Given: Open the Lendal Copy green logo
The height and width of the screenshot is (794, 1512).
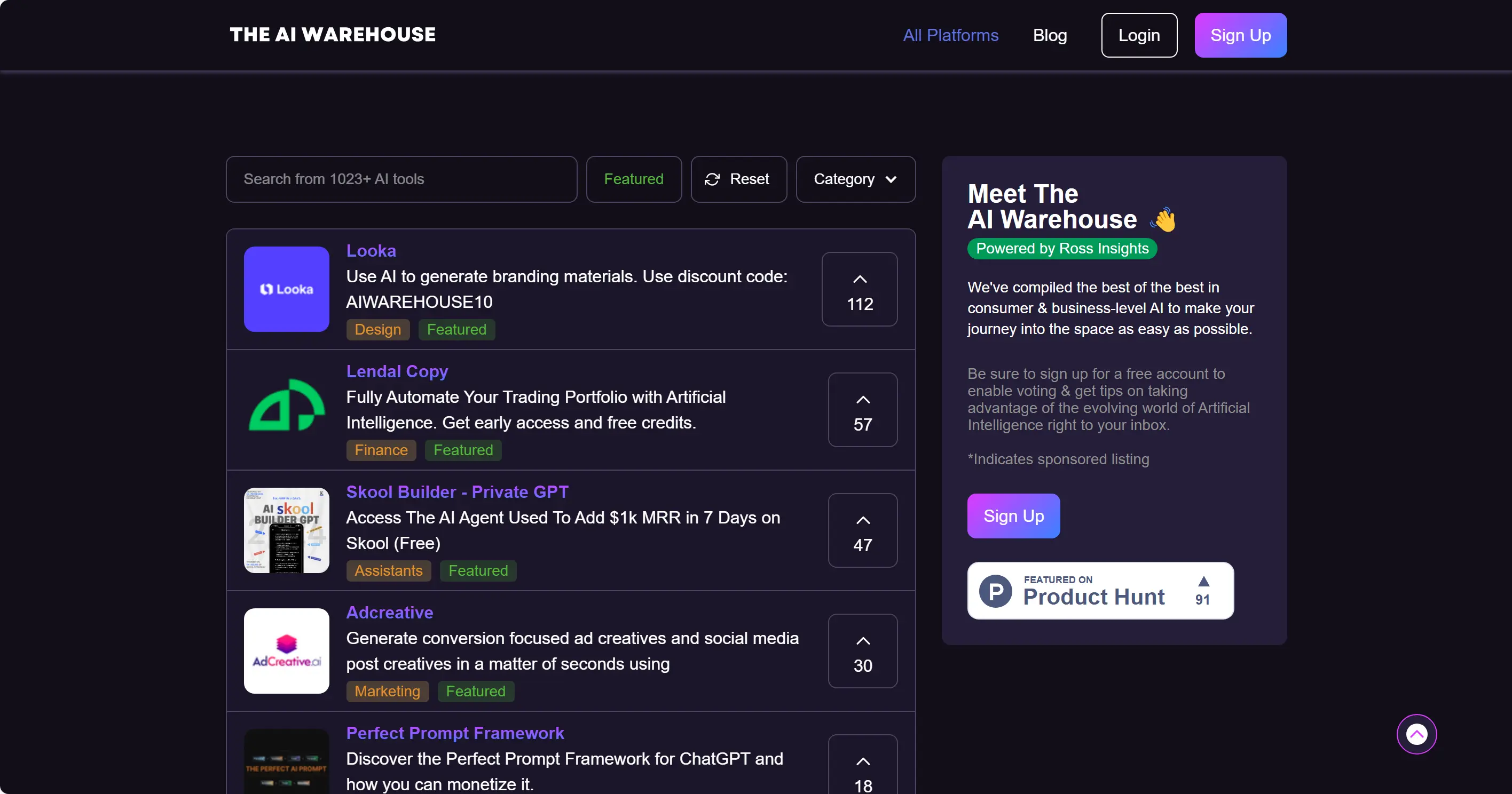Looking at the screenshot, I should click(x=286, y=406).
